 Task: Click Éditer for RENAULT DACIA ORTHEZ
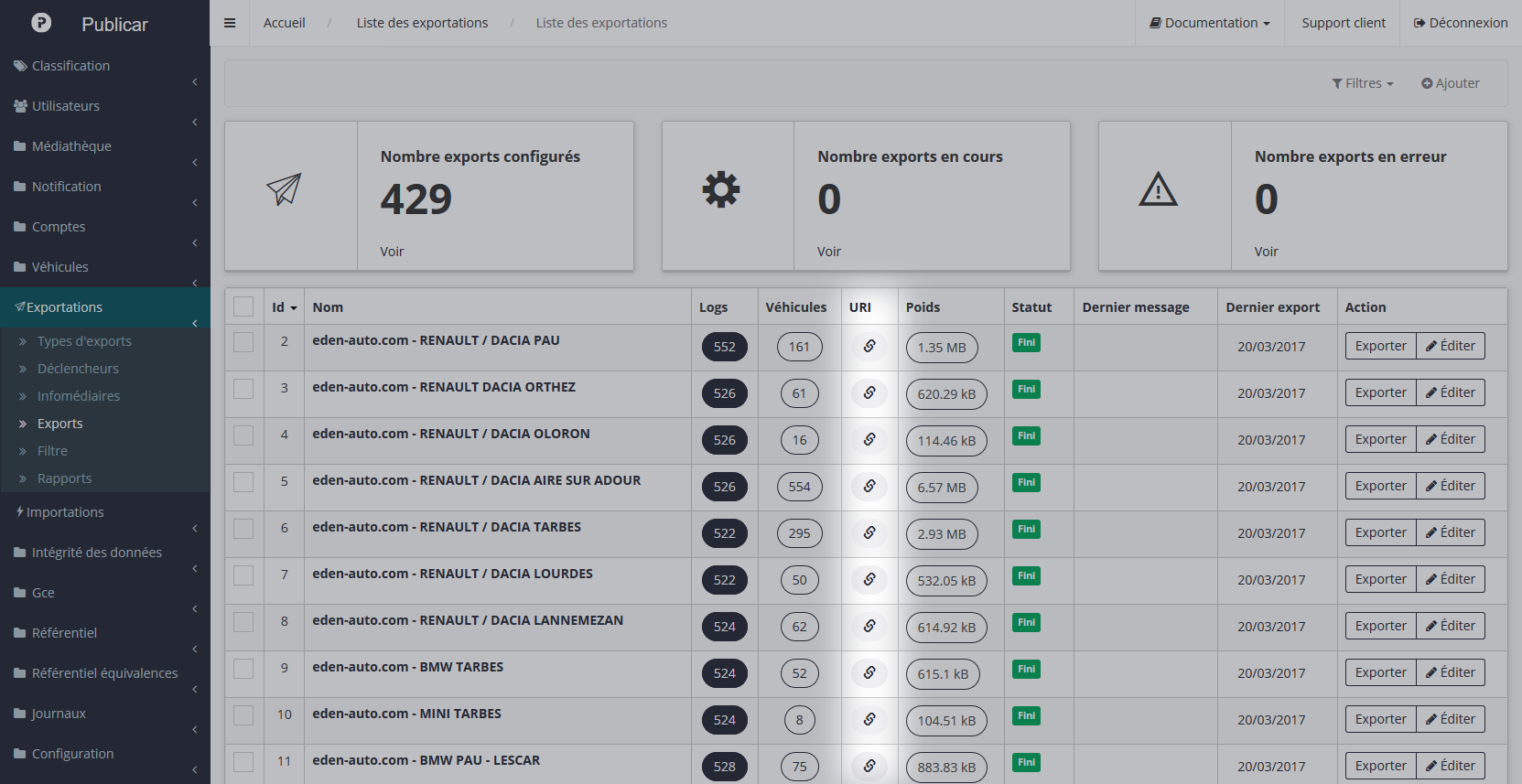1451,392
